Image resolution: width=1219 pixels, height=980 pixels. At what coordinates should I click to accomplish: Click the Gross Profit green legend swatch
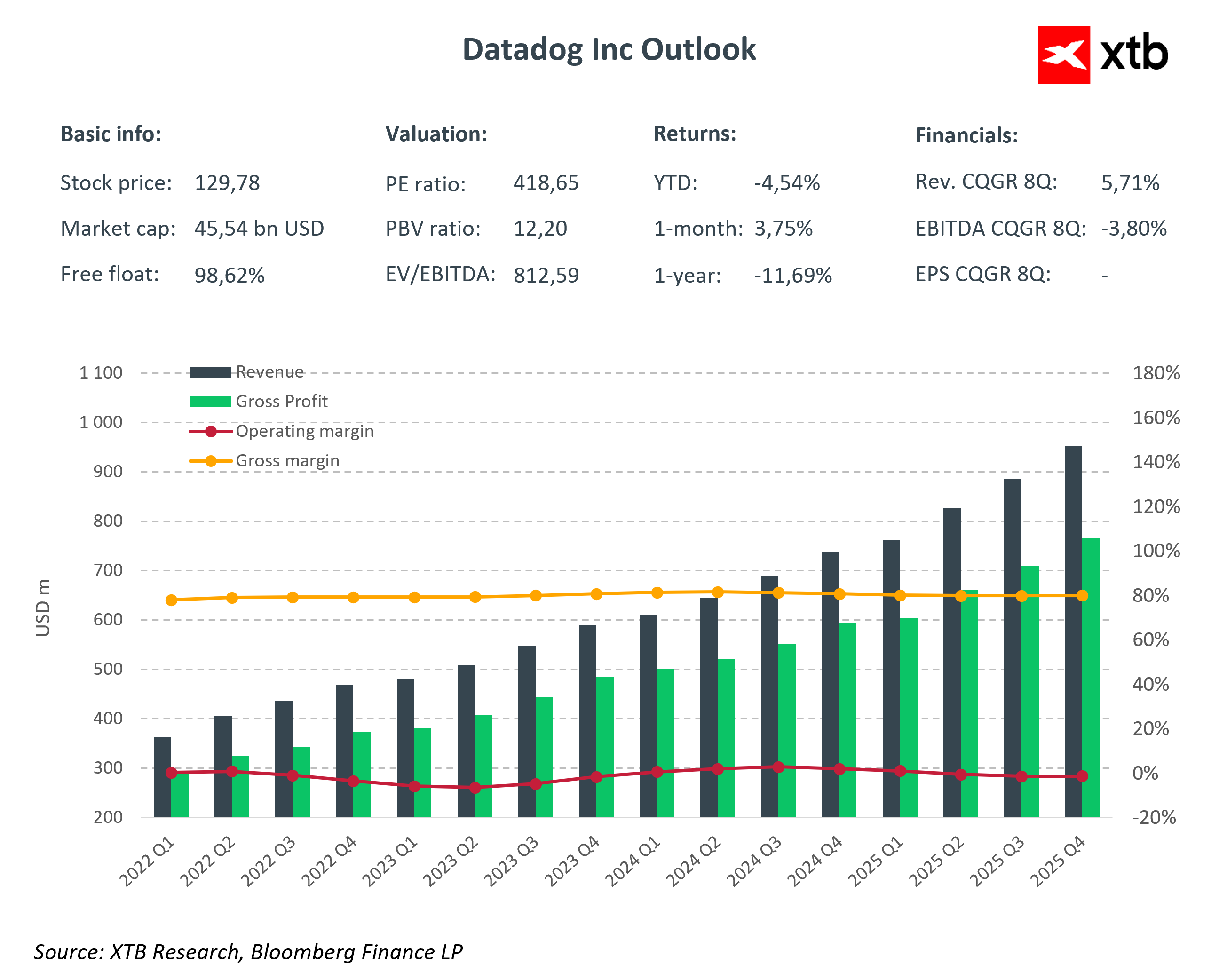tap(210, 402)
